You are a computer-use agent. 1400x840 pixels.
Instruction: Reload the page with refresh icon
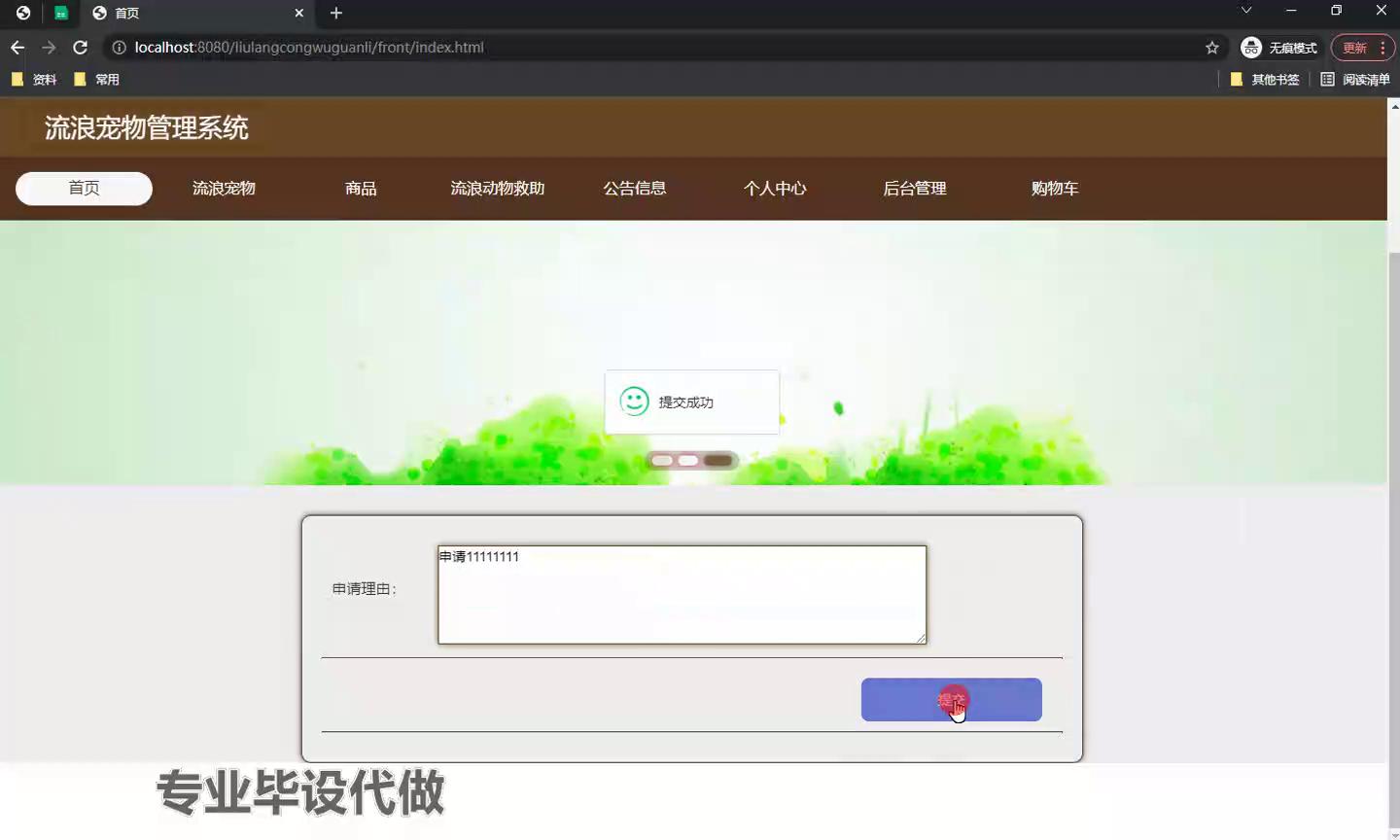[81, 48]
